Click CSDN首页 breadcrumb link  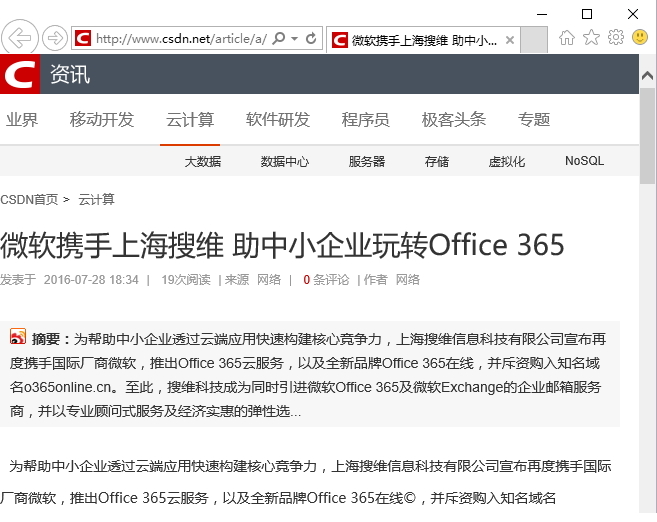tap(29, 199)
